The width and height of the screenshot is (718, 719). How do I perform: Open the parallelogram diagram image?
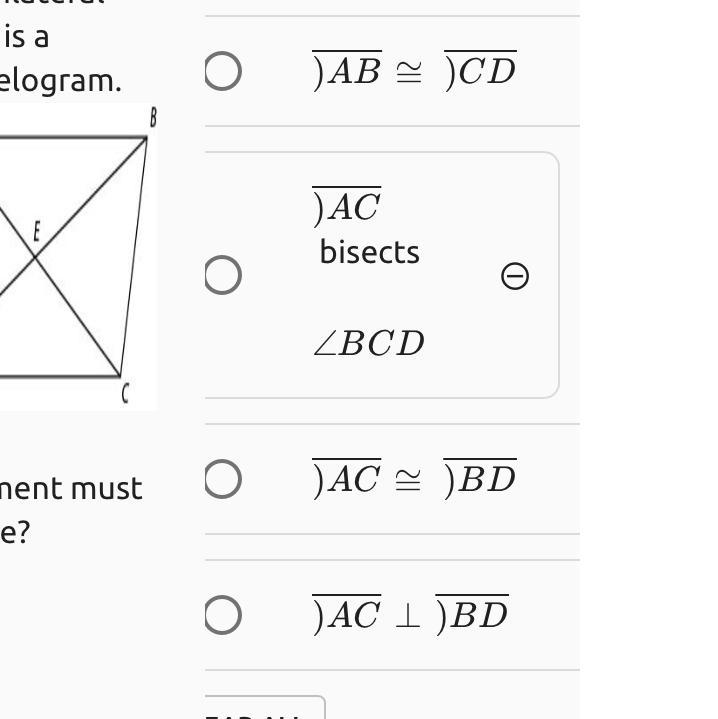[78, 257]
